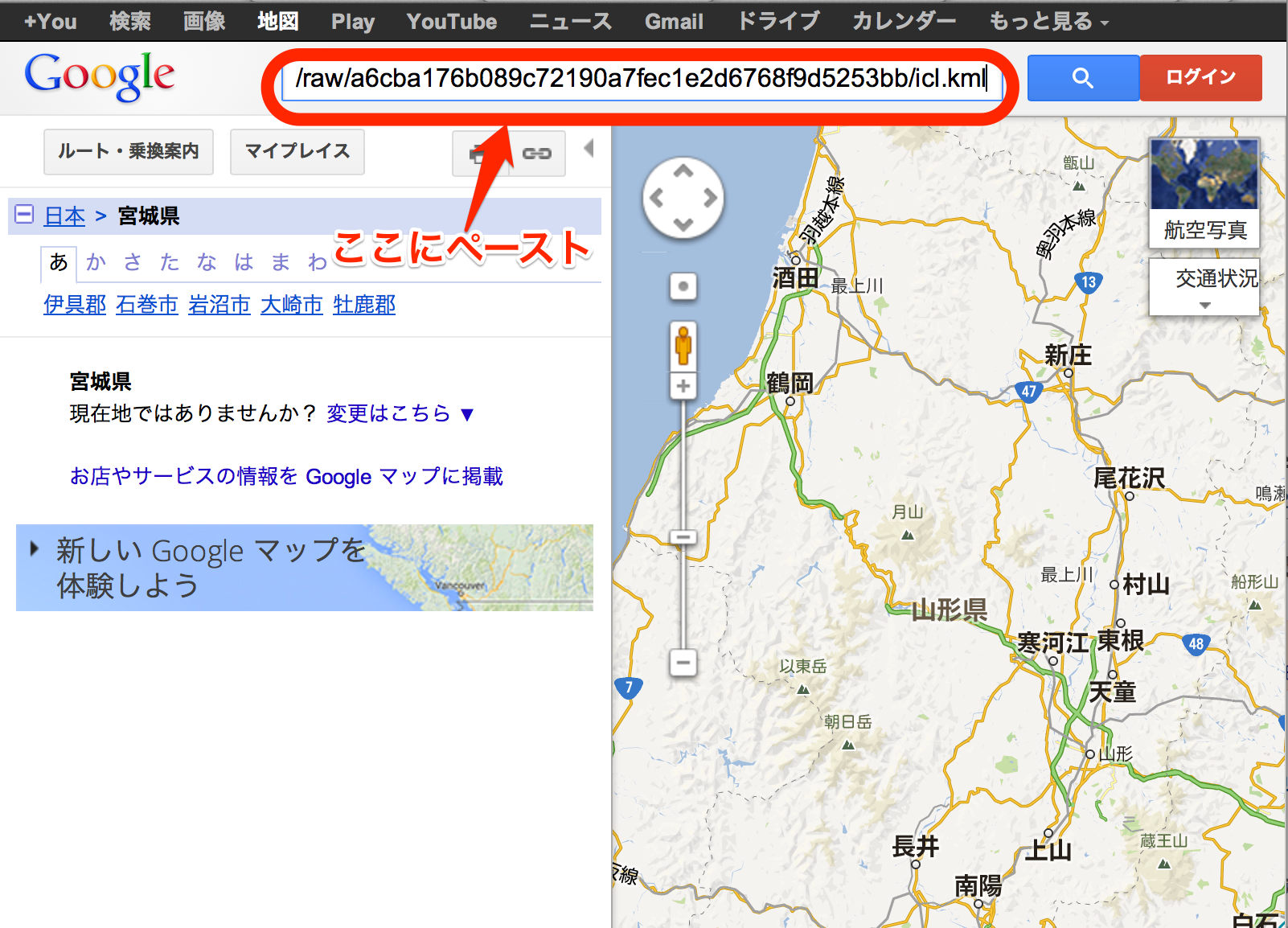Click the マイプレイス button
The image size is (1288, 928).
tap(297, 152)
